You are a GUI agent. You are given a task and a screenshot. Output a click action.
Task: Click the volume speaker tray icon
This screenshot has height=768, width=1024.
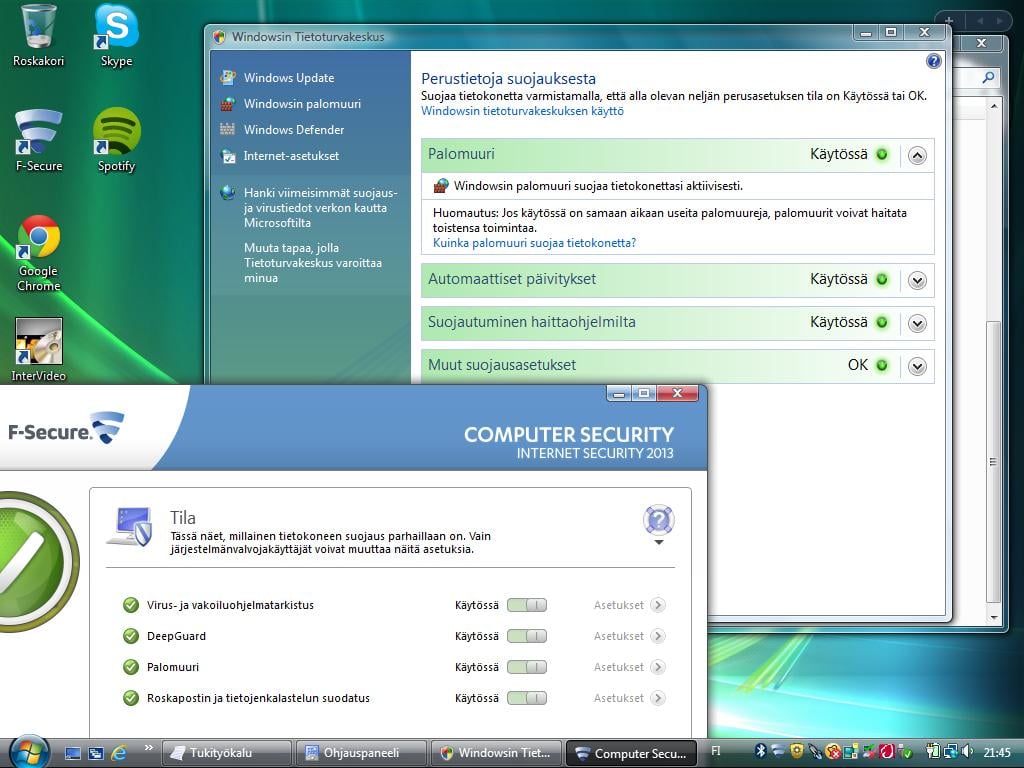[967, 751]
